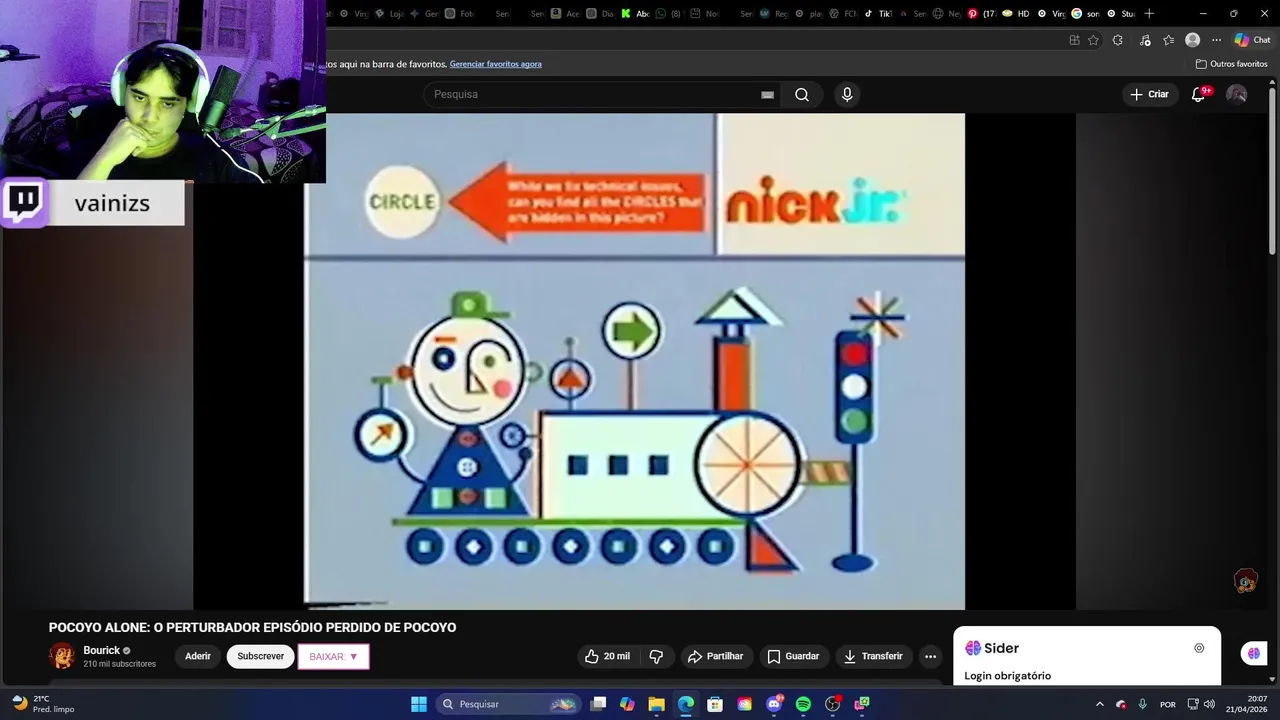Switch to the Google 'son' tab
The width and height of the screenshot is (1280, 720).
[1085, 13]
